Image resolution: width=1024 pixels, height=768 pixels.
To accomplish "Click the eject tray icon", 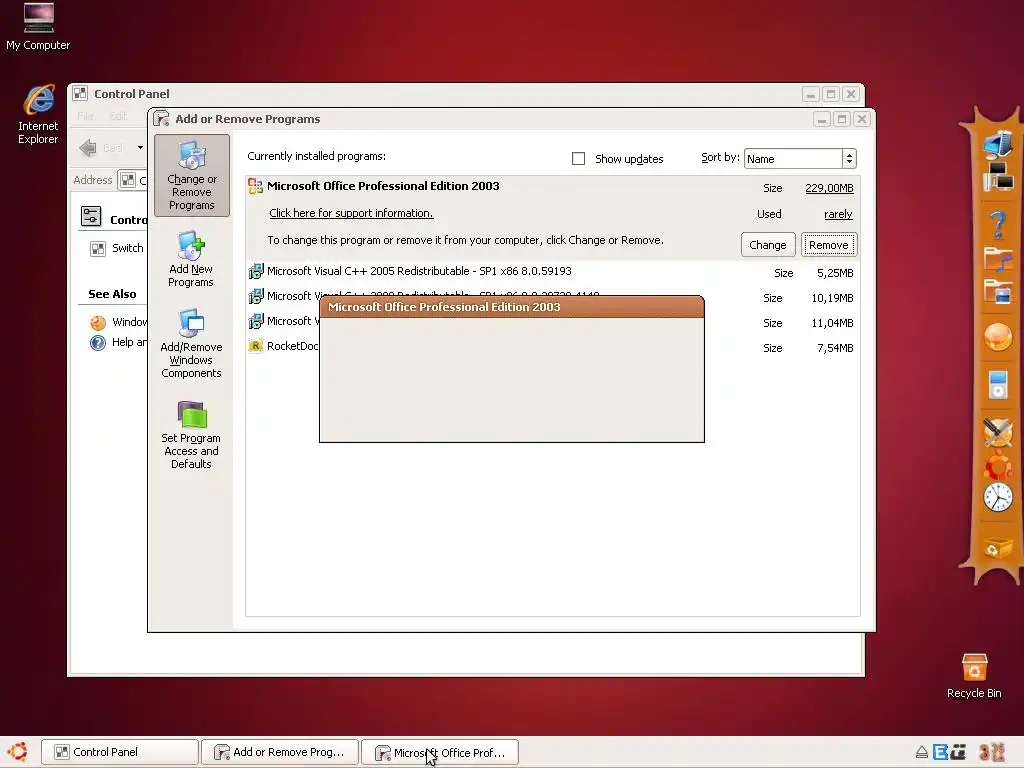I will pyautogui.click(x=921, y=752).
